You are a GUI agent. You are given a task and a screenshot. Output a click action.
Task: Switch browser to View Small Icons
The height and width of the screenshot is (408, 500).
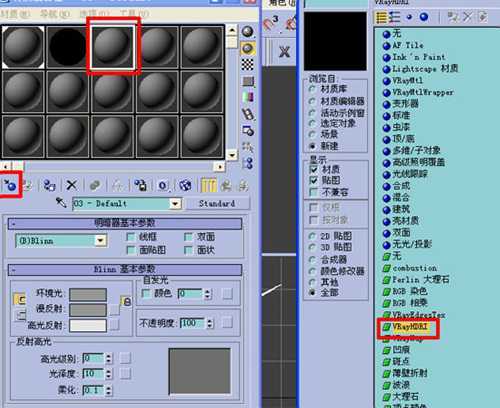coord(409,17)
